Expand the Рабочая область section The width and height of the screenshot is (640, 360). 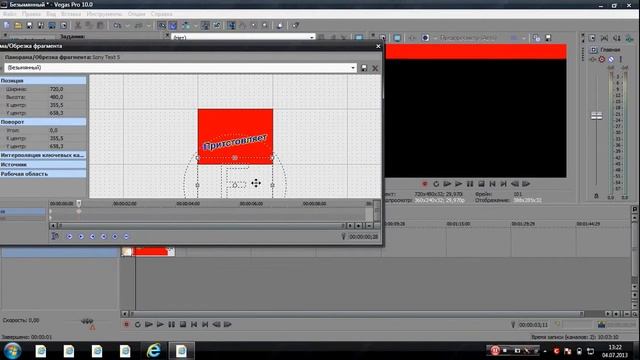(43, 174)
